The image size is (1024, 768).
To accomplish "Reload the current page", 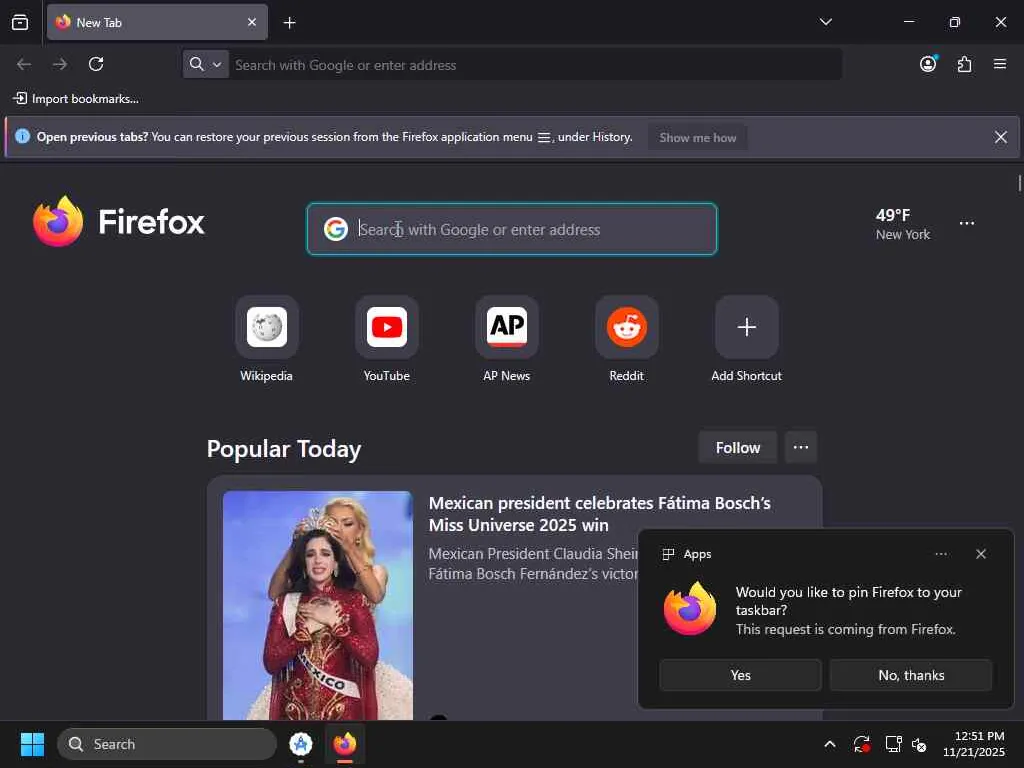I will [96, 64].
